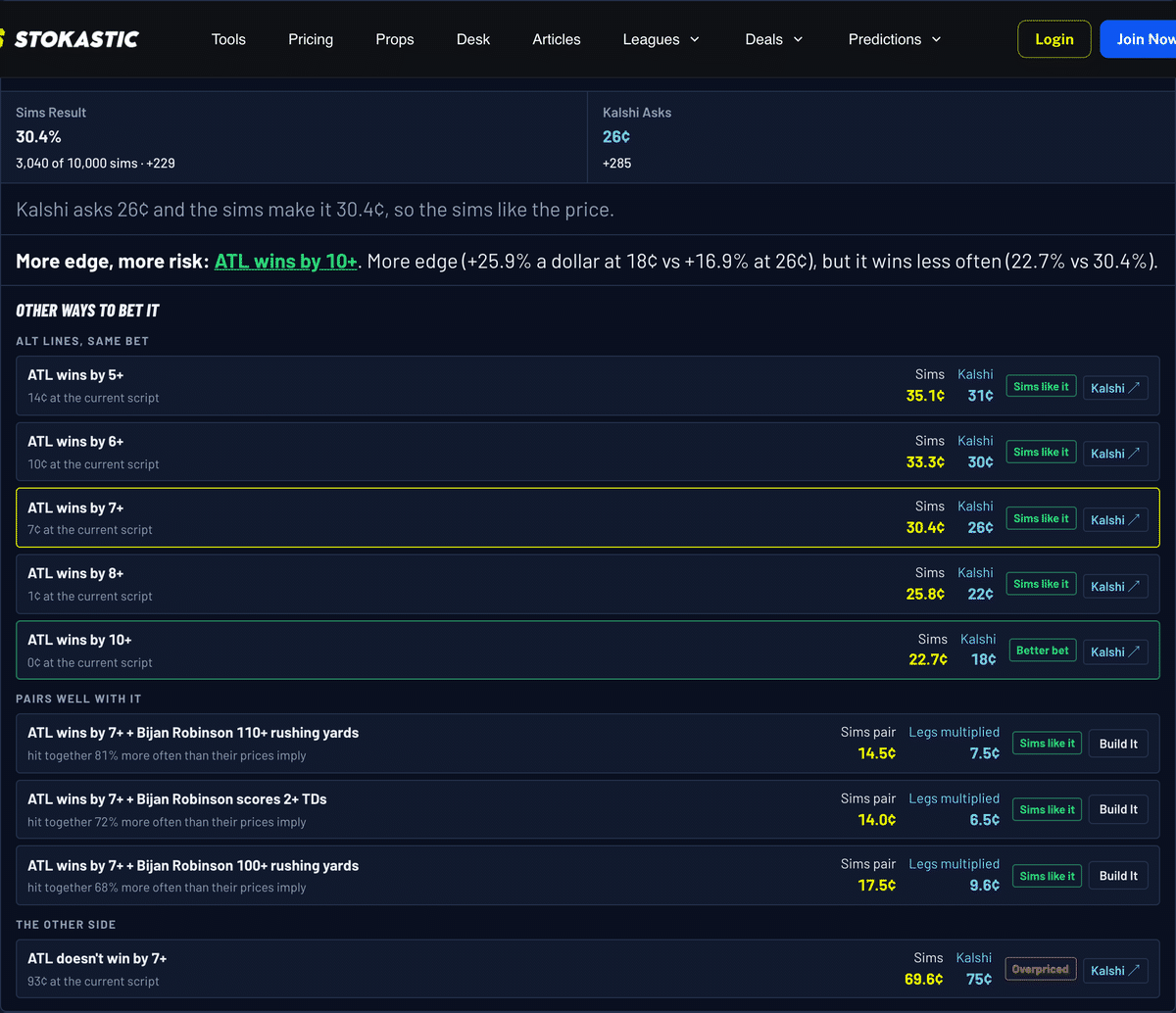Open Kalshi for ATL doesn't win by 7+

(1115, 970)
